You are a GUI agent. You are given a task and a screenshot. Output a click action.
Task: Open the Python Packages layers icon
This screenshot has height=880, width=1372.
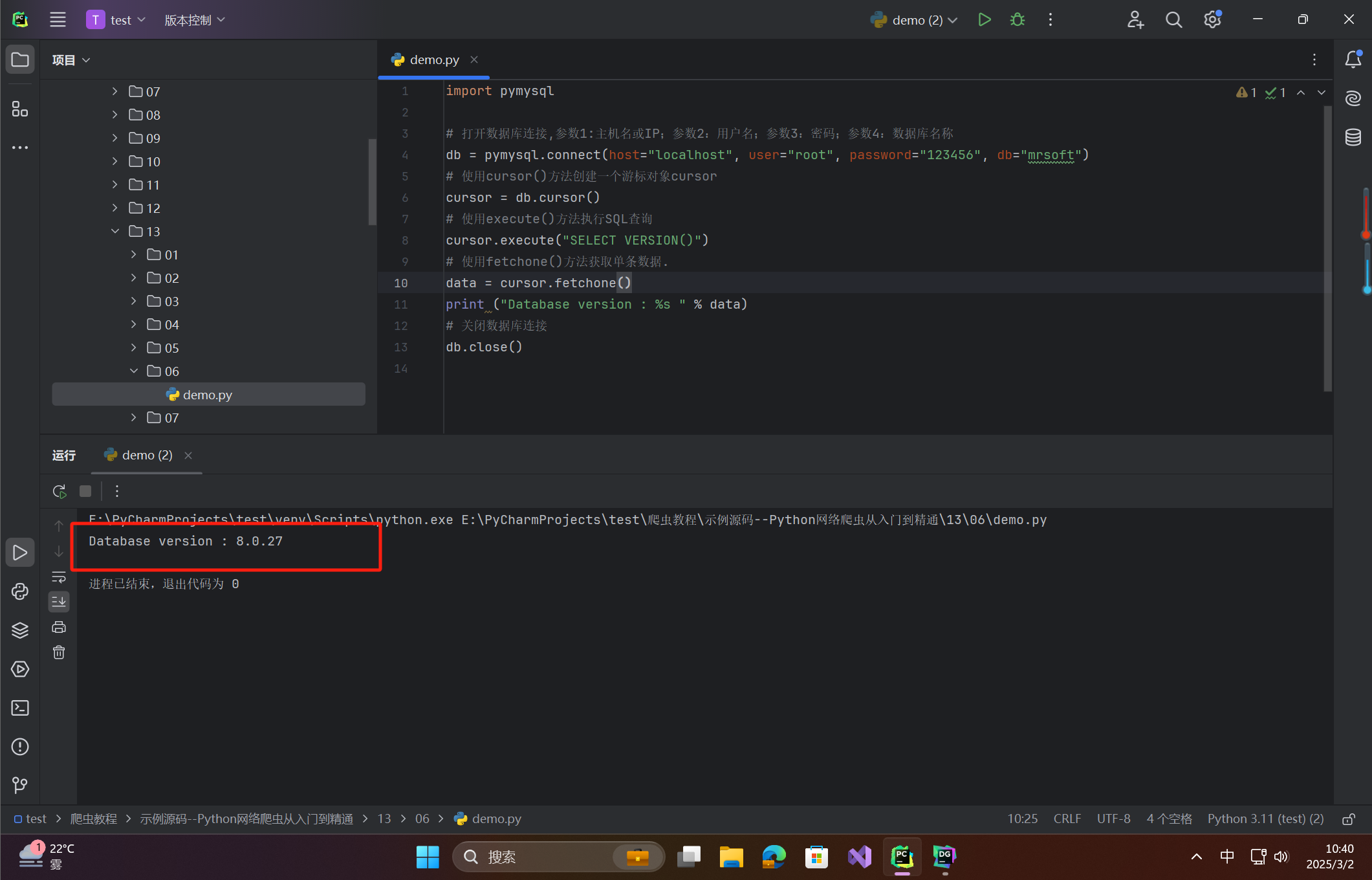point(20,630)
